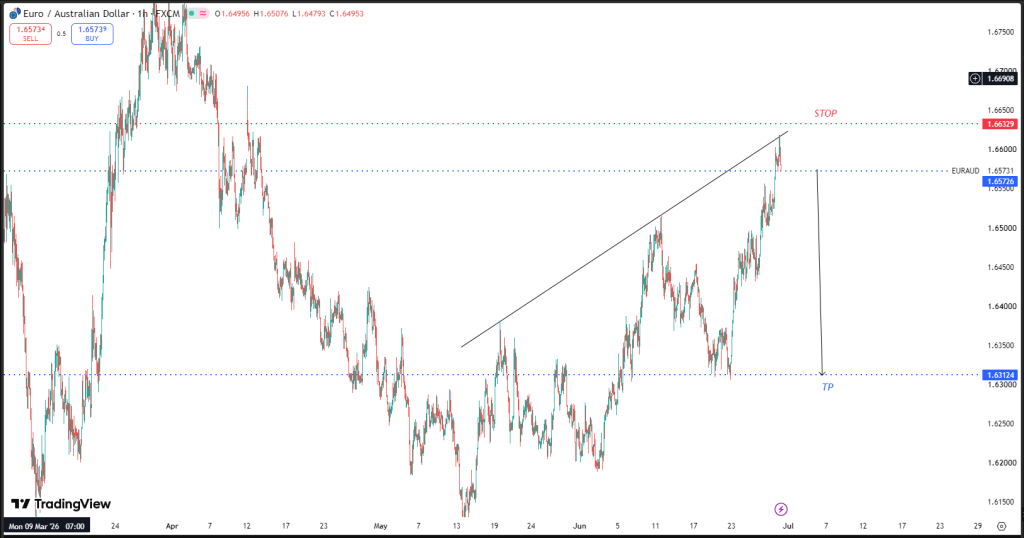Image resolution: width=1024 pixels, height=538 pixels.
Task: Click the Jul label on the time axis
Action: (x=788, y=526)
